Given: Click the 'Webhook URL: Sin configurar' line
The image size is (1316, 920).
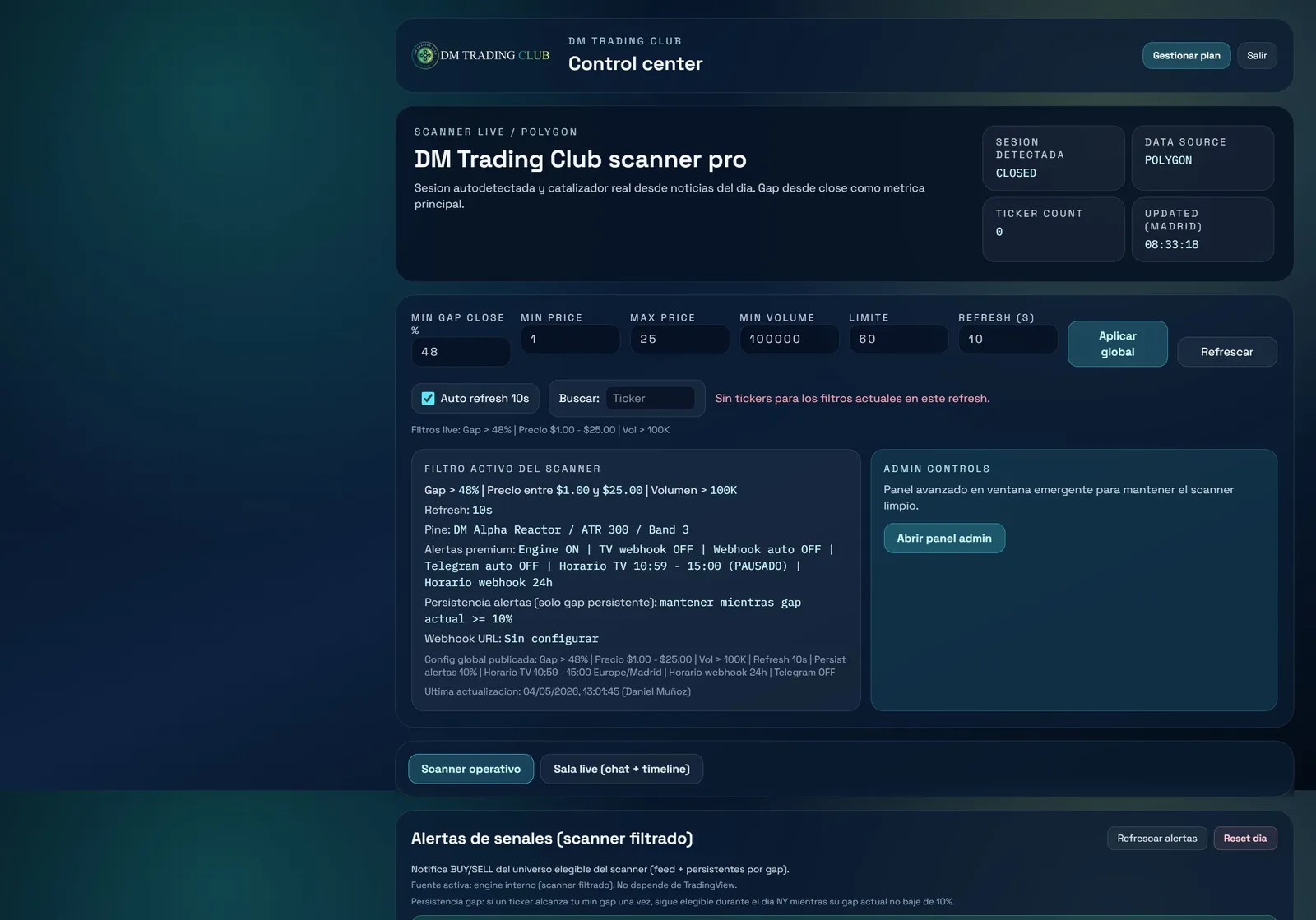Looking at the screenshot, I should 511,639.
